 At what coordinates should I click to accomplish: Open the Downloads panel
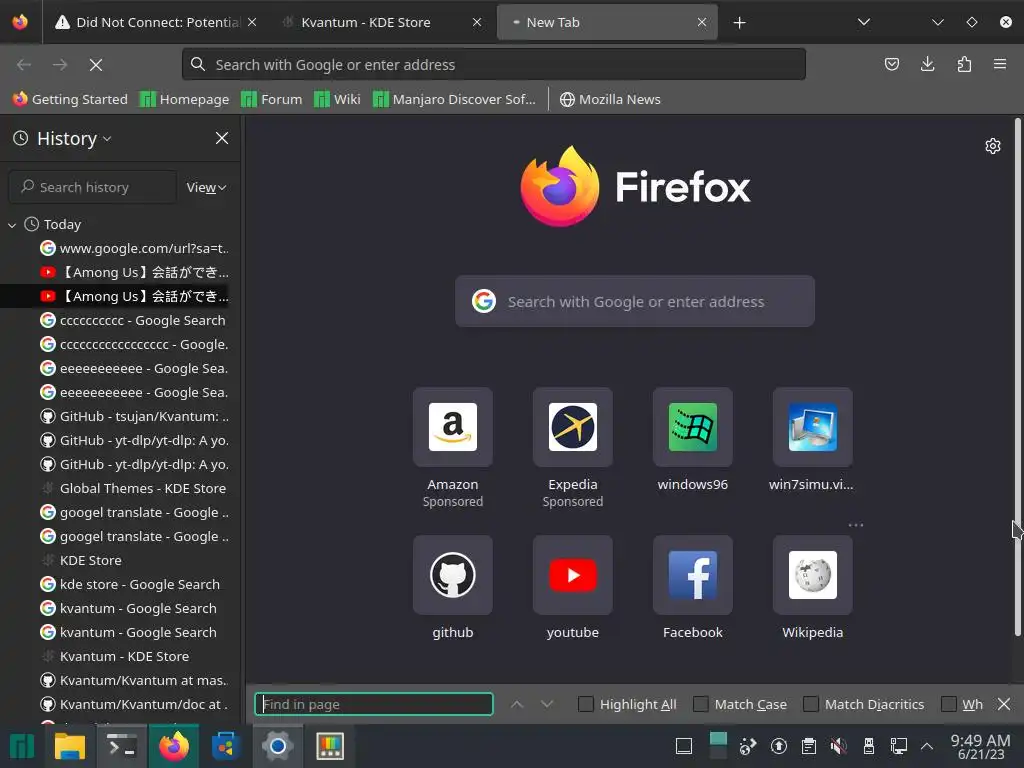(x=927, y=64)
